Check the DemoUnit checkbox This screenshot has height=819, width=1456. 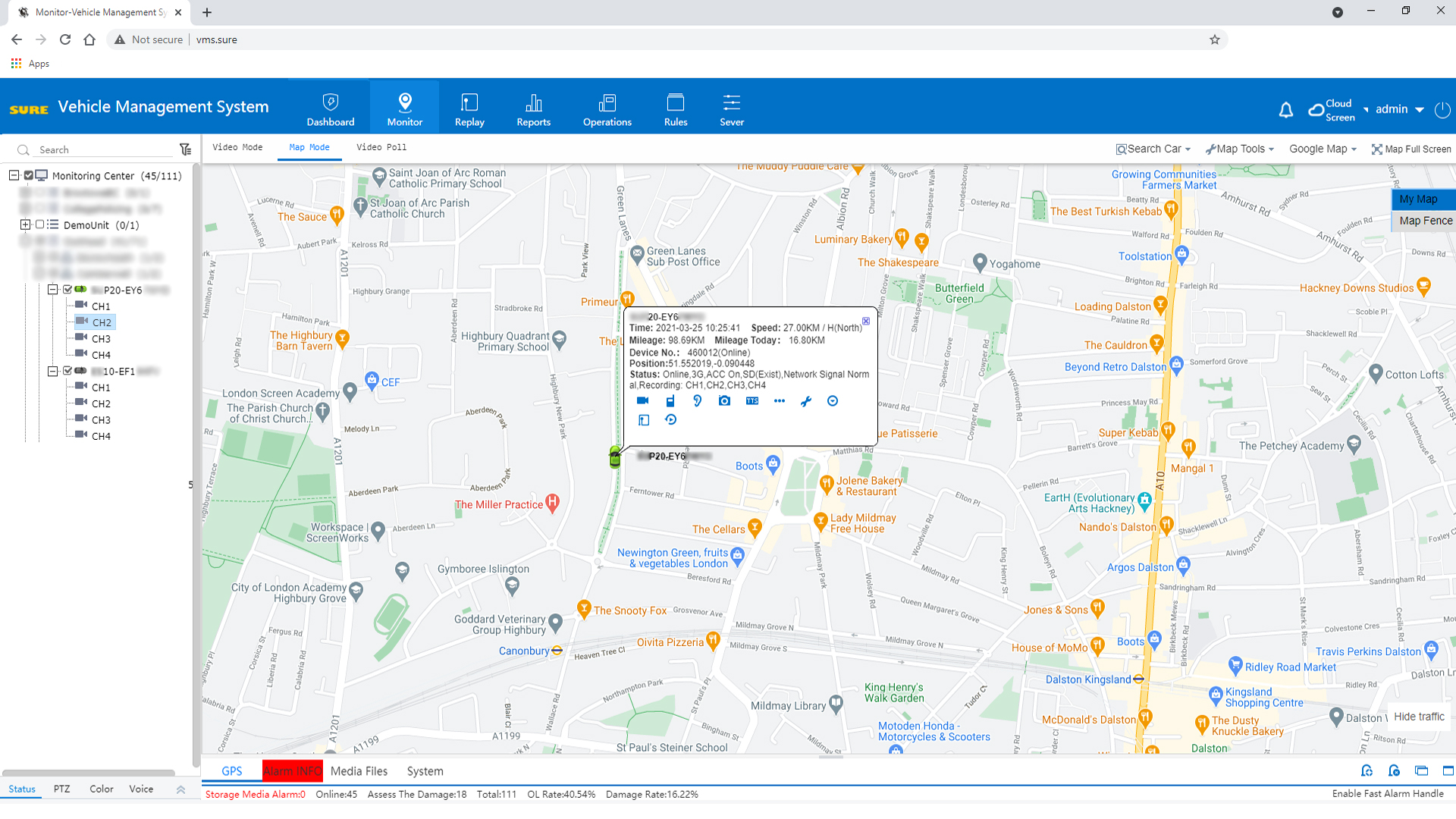point(40,224)
